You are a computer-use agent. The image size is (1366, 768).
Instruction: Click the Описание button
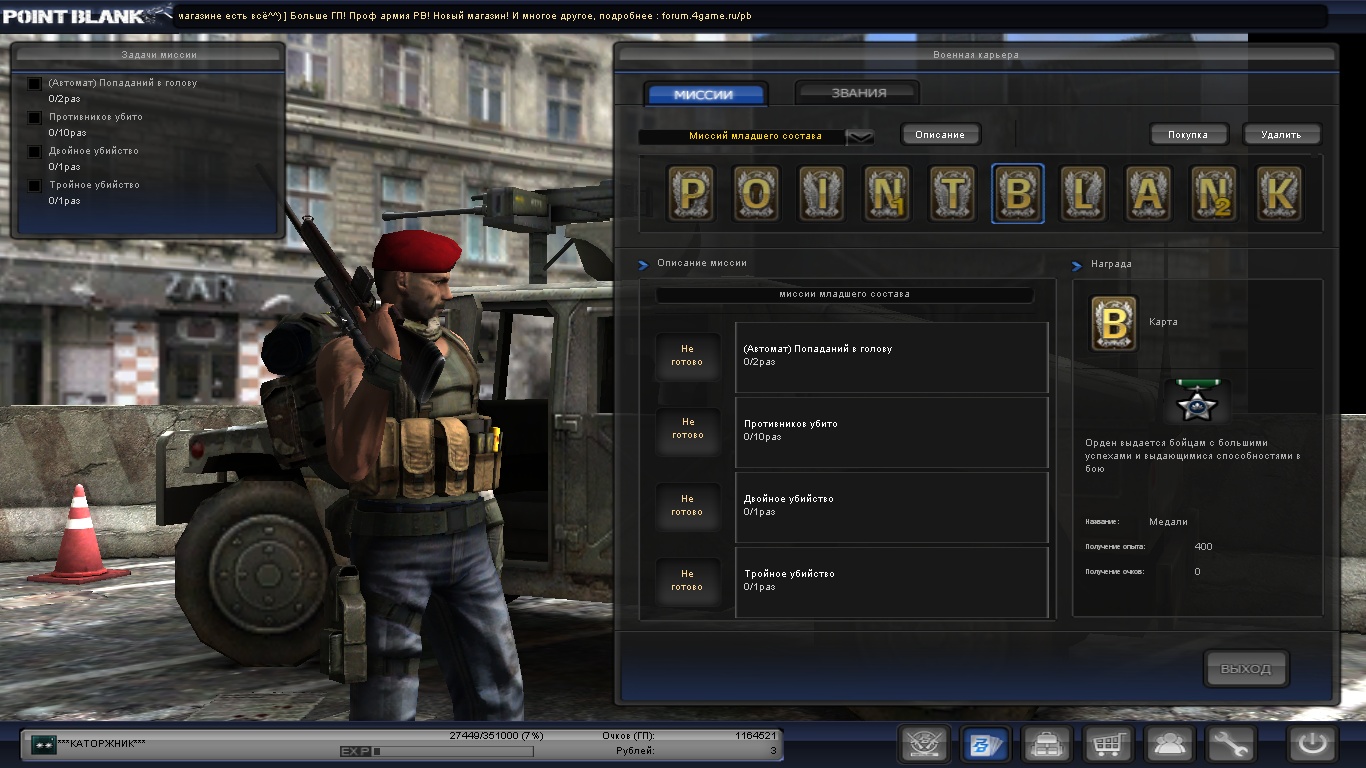(940, 134)
